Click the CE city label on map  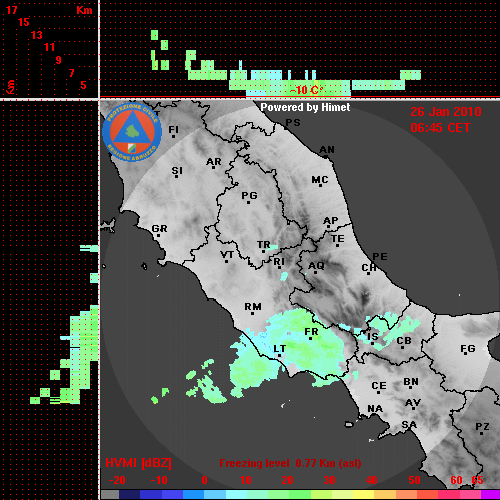[x=379, y=386]
